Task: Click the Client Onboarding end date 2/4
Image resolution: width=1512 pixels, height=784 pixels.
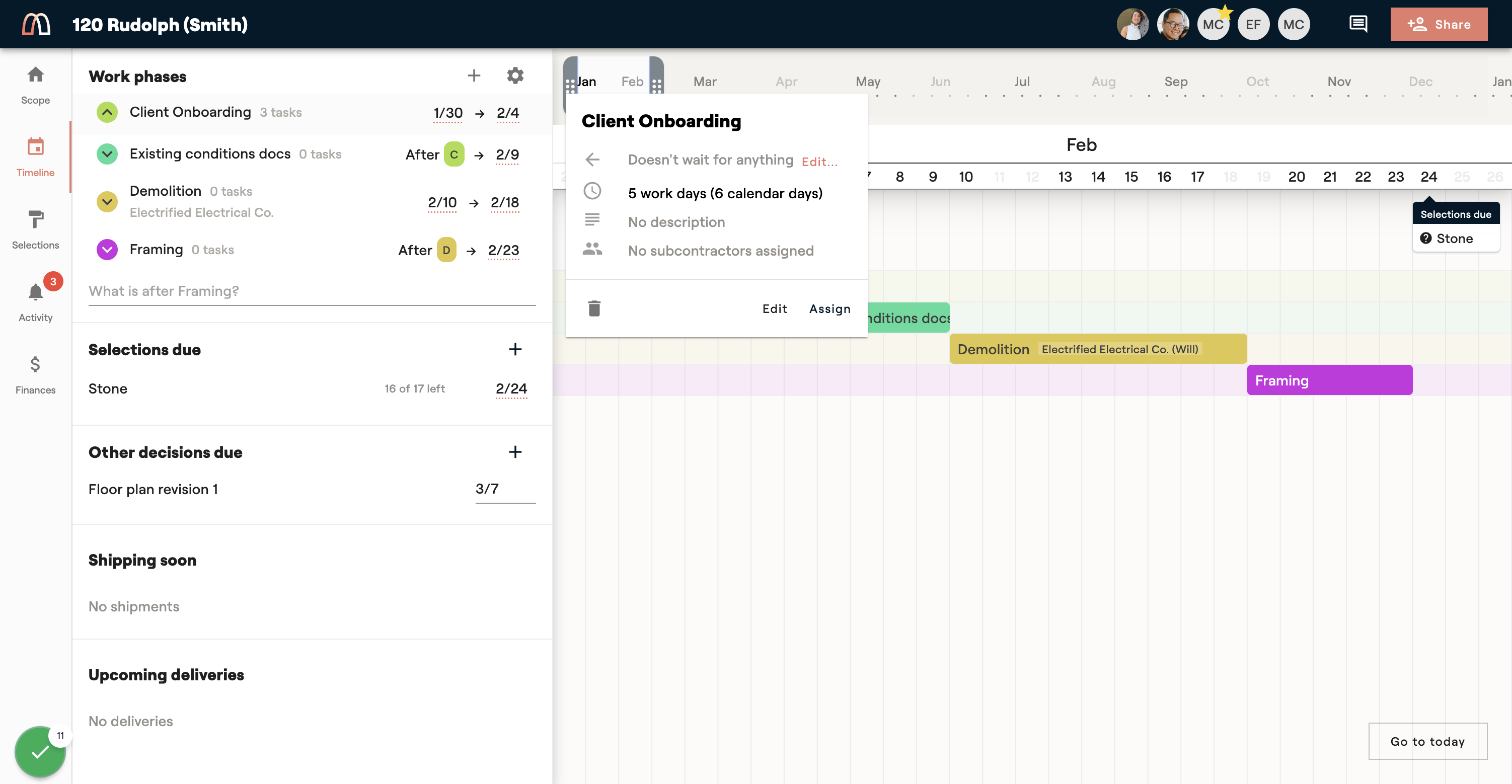Action: 508,113
